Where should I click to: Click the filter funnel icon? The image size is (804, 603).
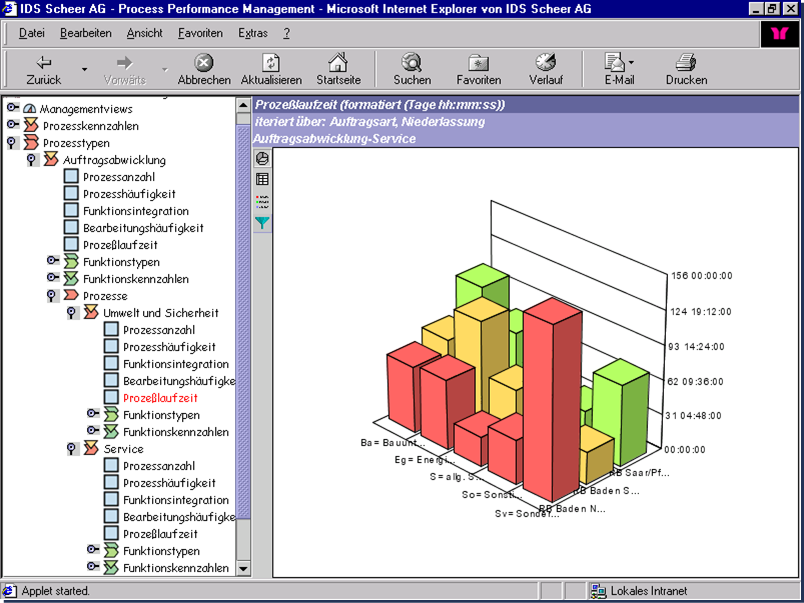(x=262, y=223)
